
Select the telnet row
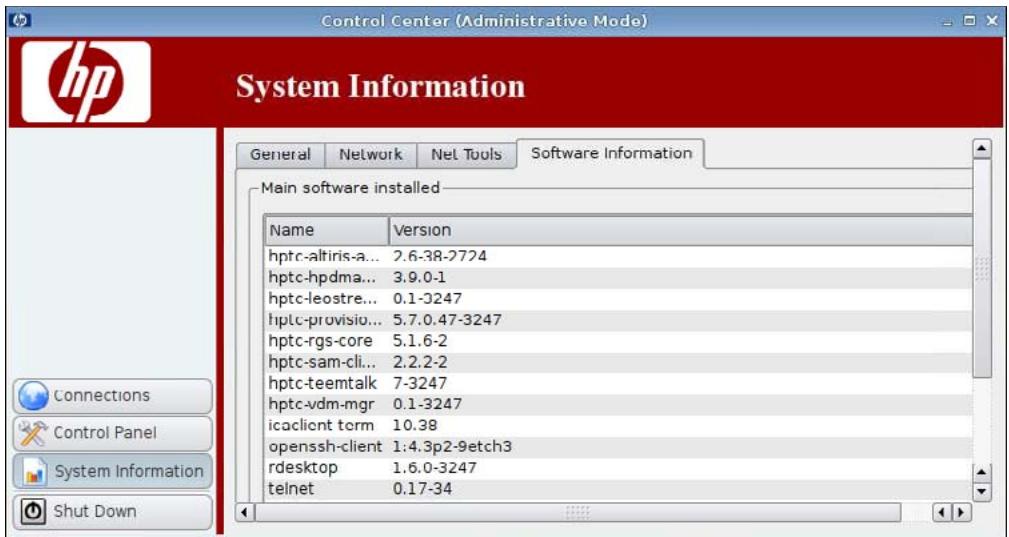(x=618, y=489)
